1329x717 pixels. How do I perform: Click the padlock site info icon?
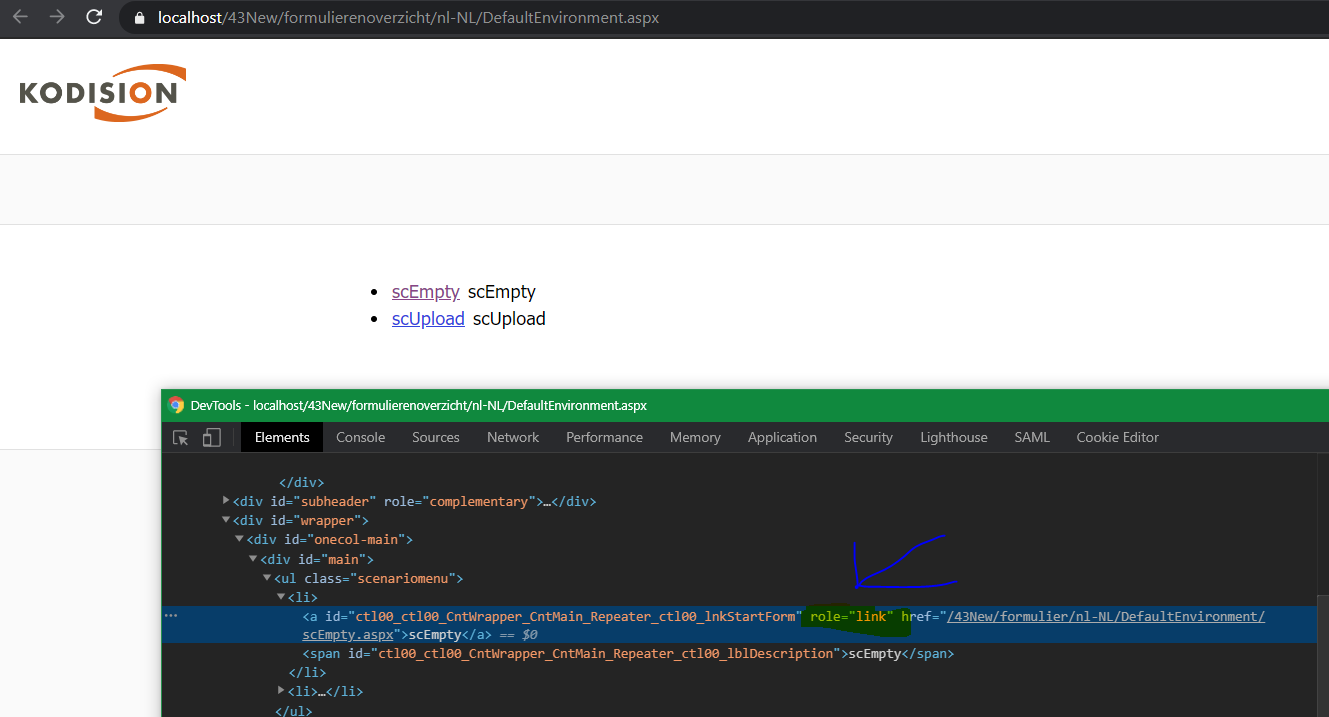click(139, 18)
